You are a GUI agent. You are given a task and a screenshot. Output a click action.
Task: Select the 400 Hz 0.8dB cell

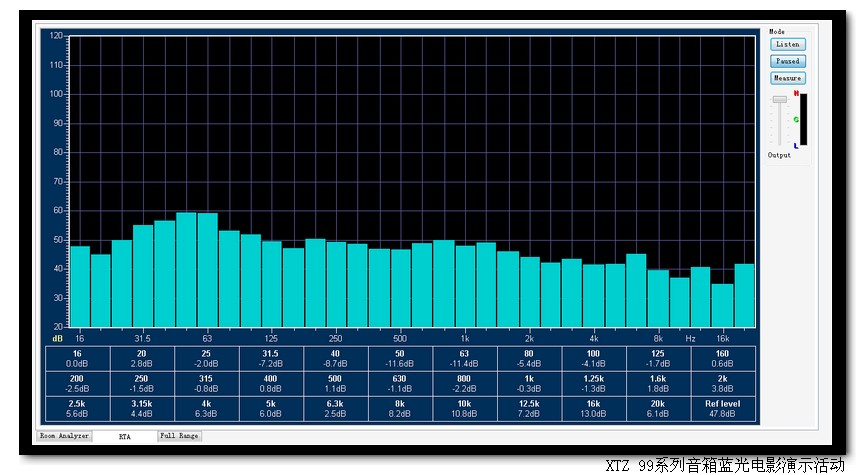[271, 383]
